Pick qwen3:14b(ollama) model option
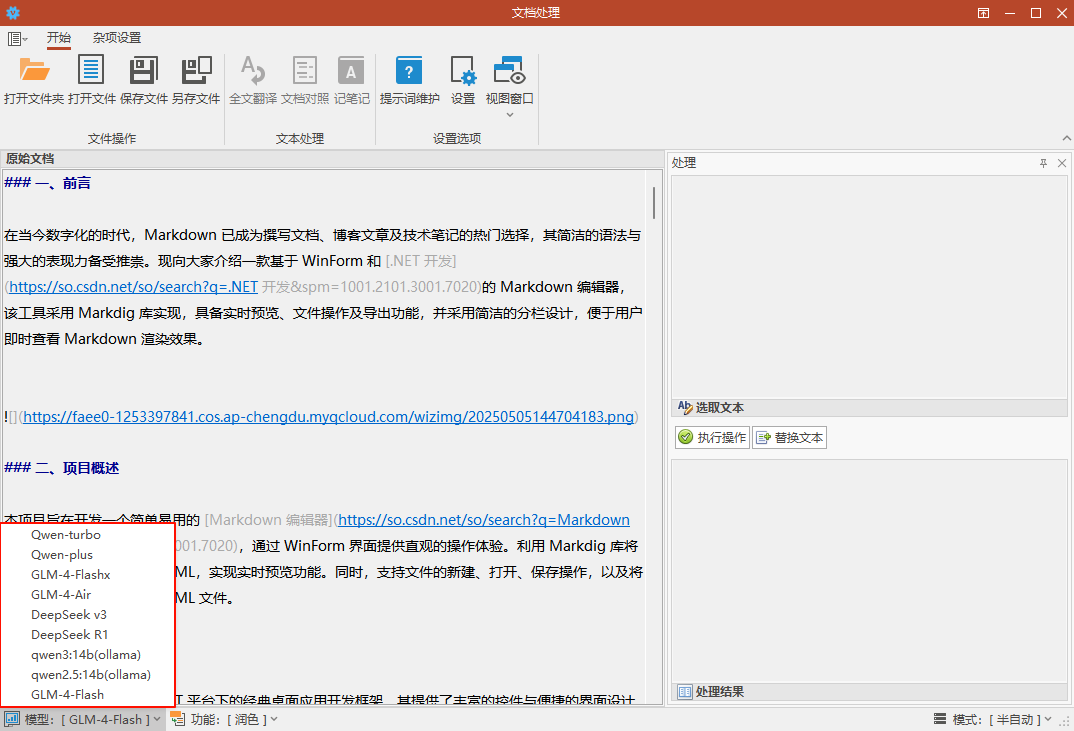The width and height of the screenshot is (1074, 731). pos(86,655)
